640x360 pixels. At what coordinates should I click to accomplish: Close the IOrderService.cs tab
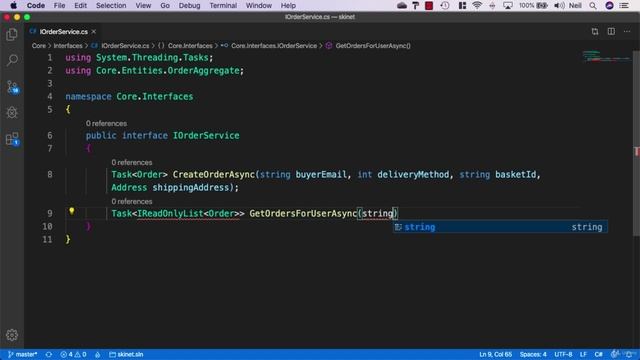click(94, 31)
